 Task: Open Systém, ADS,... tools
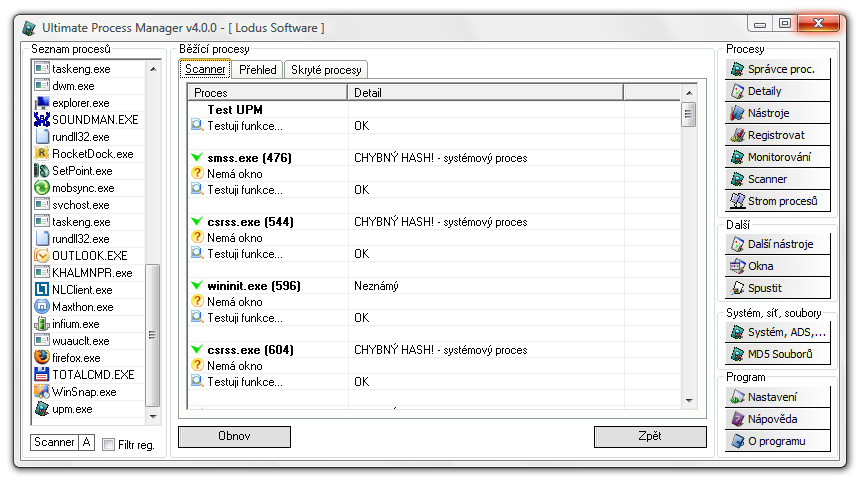pos(777,332)
